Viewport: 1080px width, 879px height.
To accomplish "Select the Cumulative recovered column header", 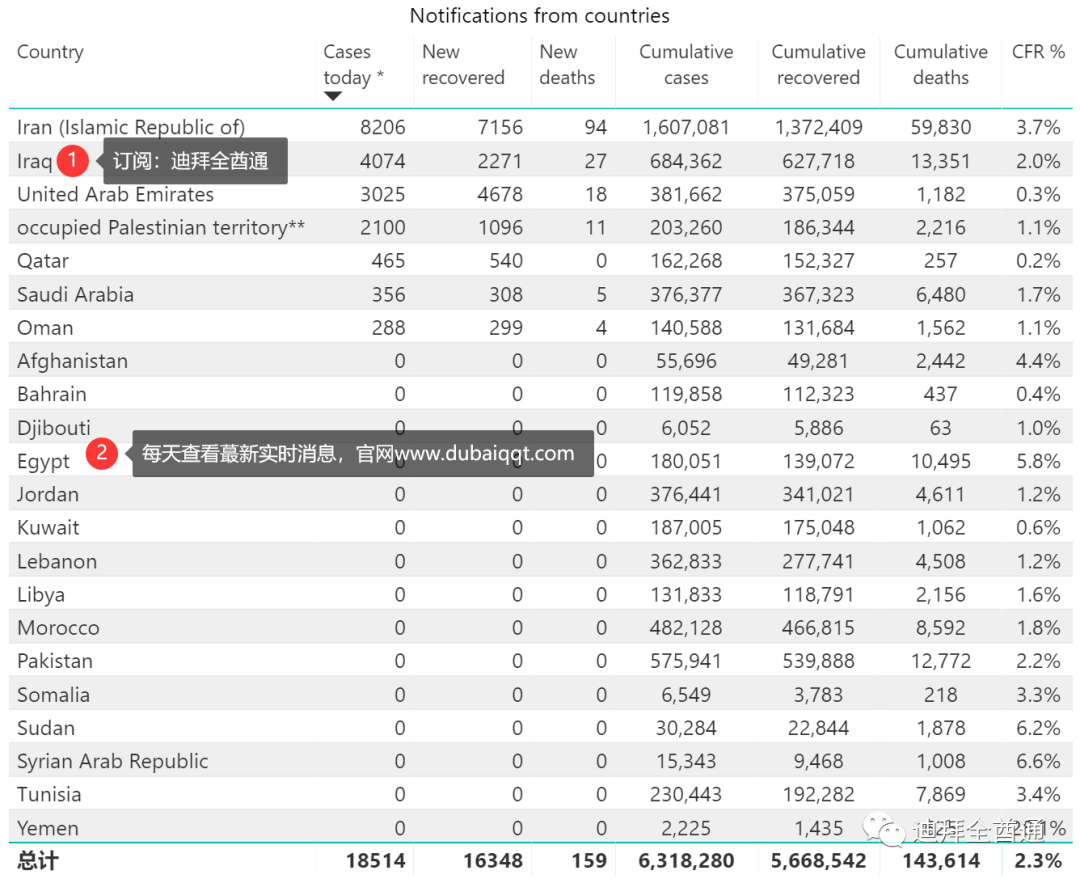I will tap(818, 65).
